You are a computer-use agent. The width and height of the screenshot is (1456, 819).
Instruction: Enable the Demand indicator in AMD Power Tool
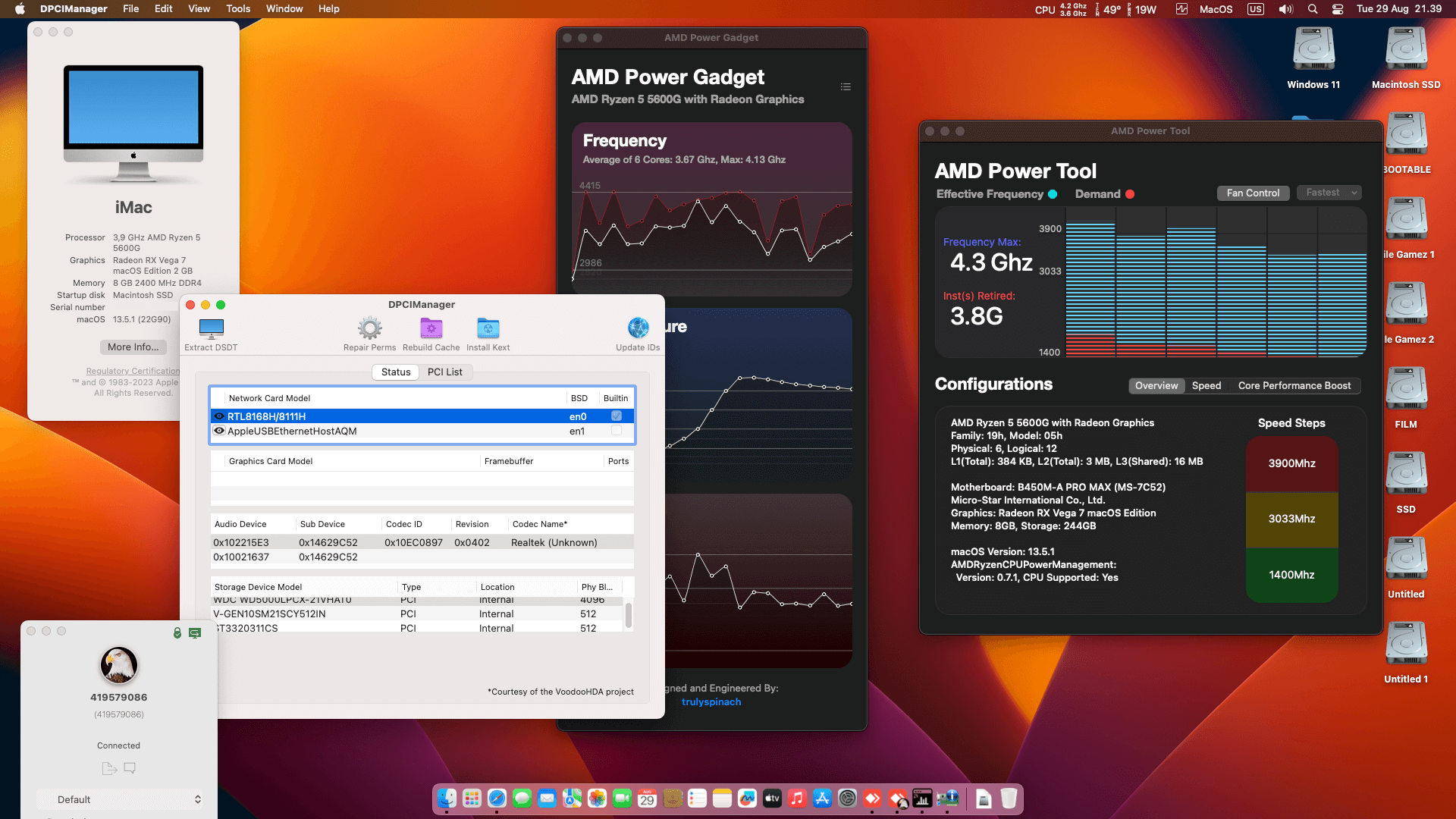[1131, 194]
